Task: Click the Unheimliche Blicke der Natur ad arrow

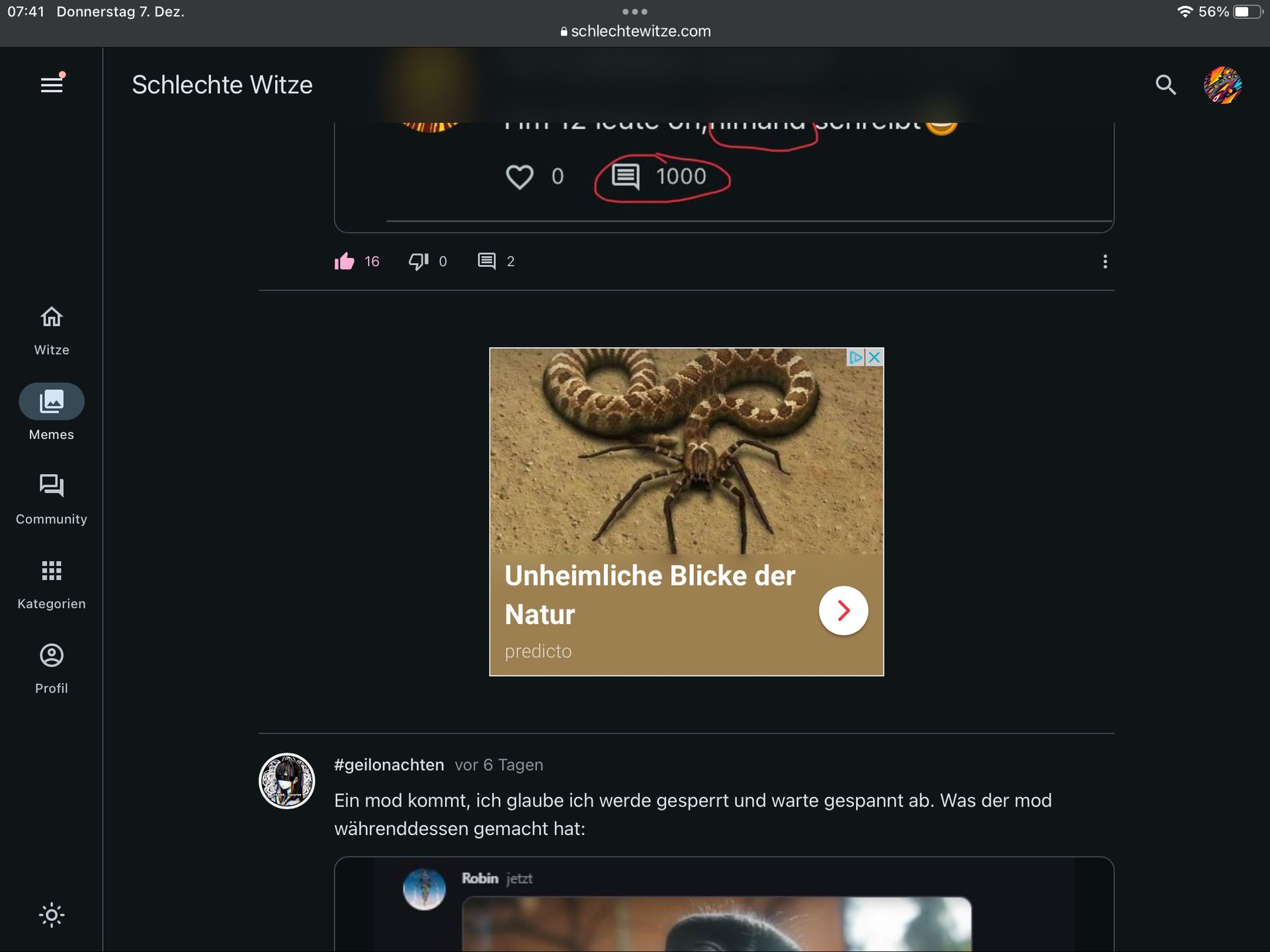Action: [842, 610]
